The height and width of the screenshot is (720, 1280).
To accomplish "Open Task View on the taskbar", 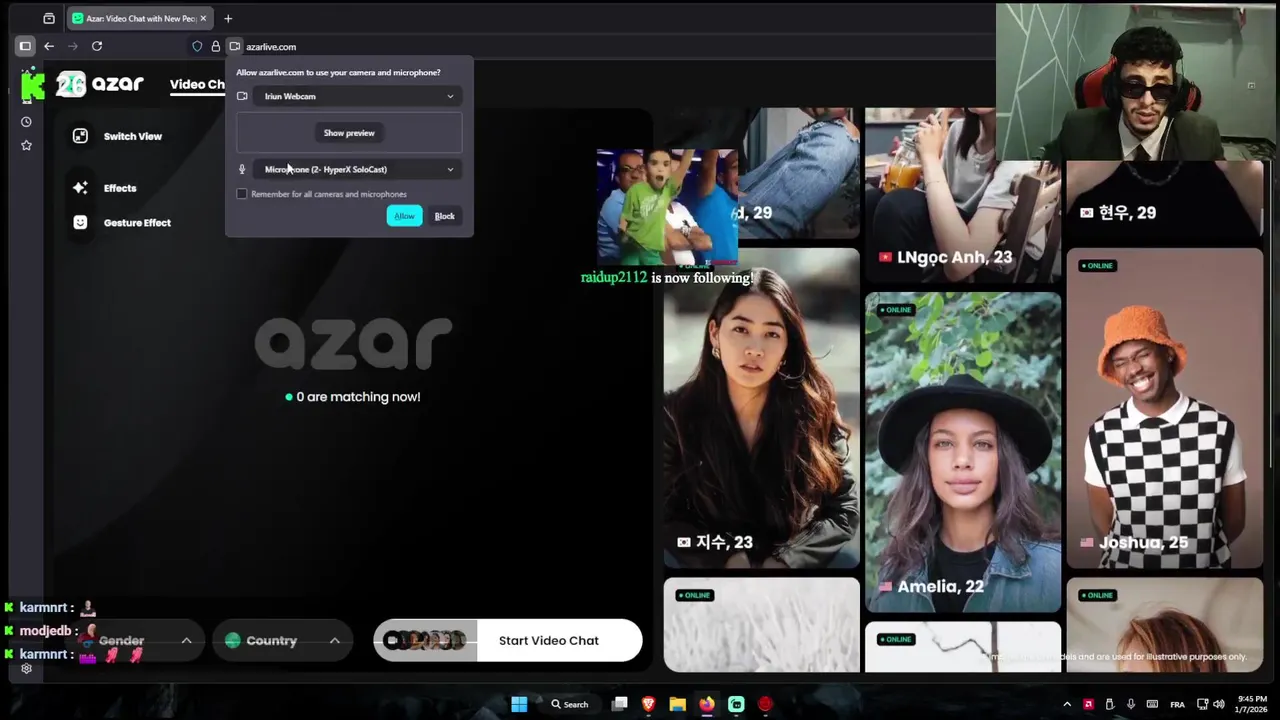I will 620,704.
